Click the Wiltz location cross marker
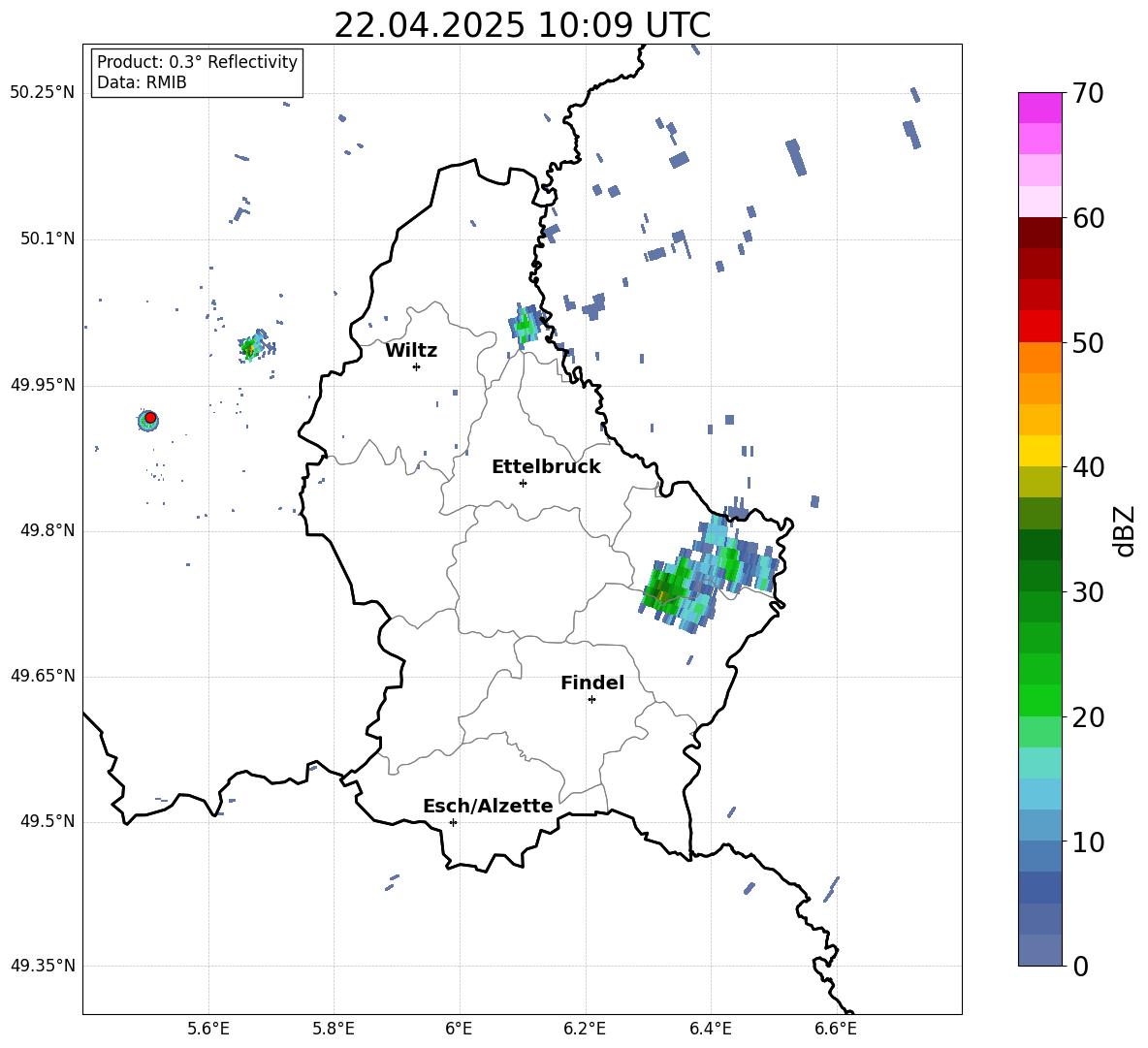 pyautogui.click(x=416, y=366)
